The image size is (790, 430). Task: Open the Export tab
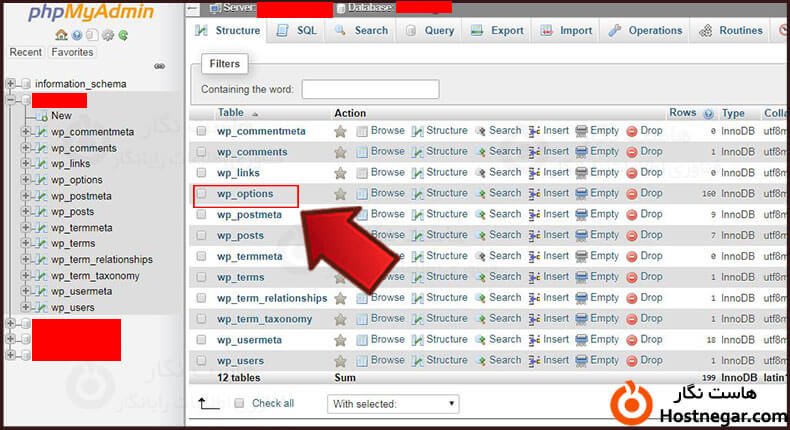pyautogui.click(x=497, y=31)
